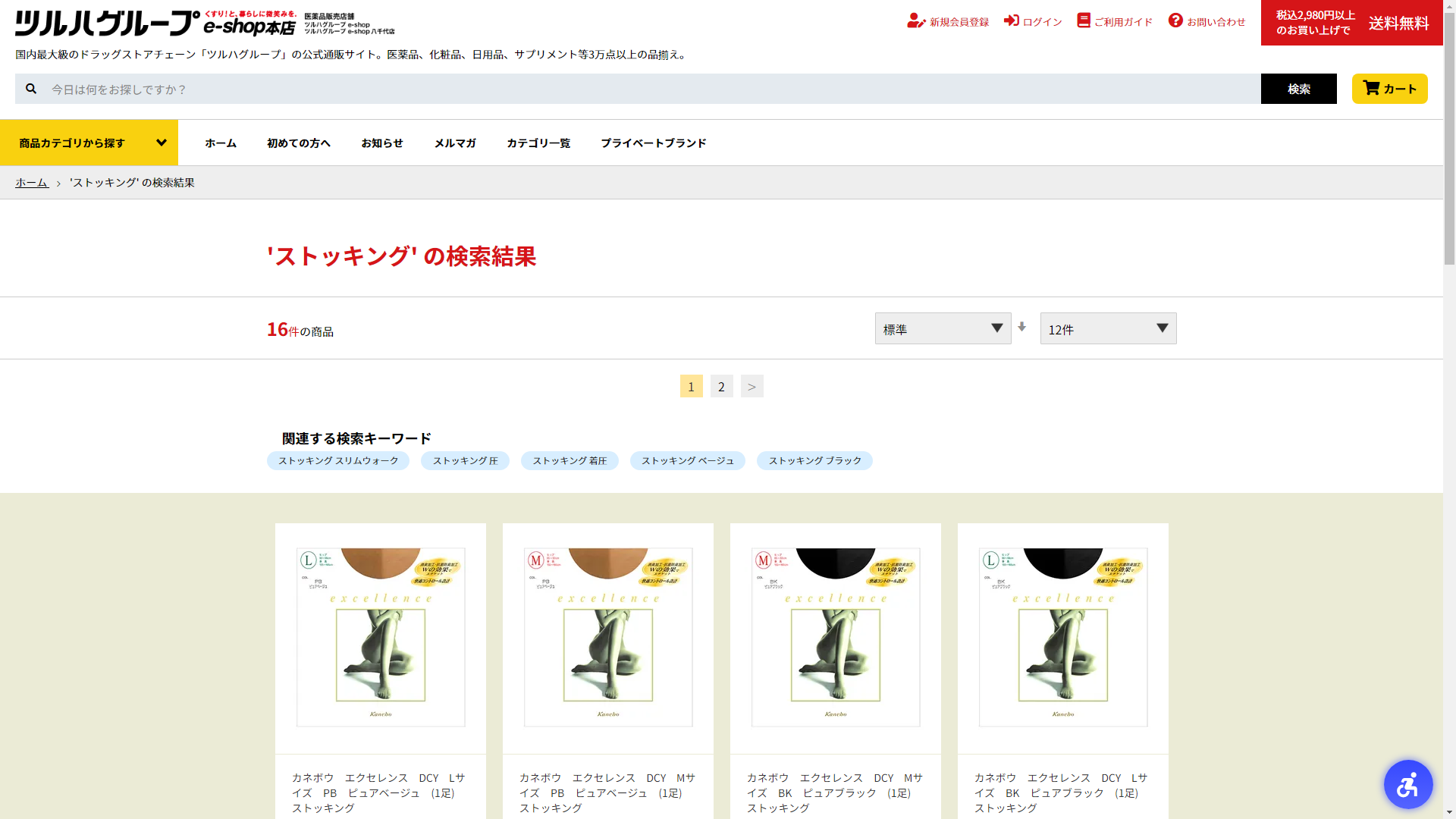
Task: Click ストッキング 着圧 related keyword tag
Action: click(570, 461)
